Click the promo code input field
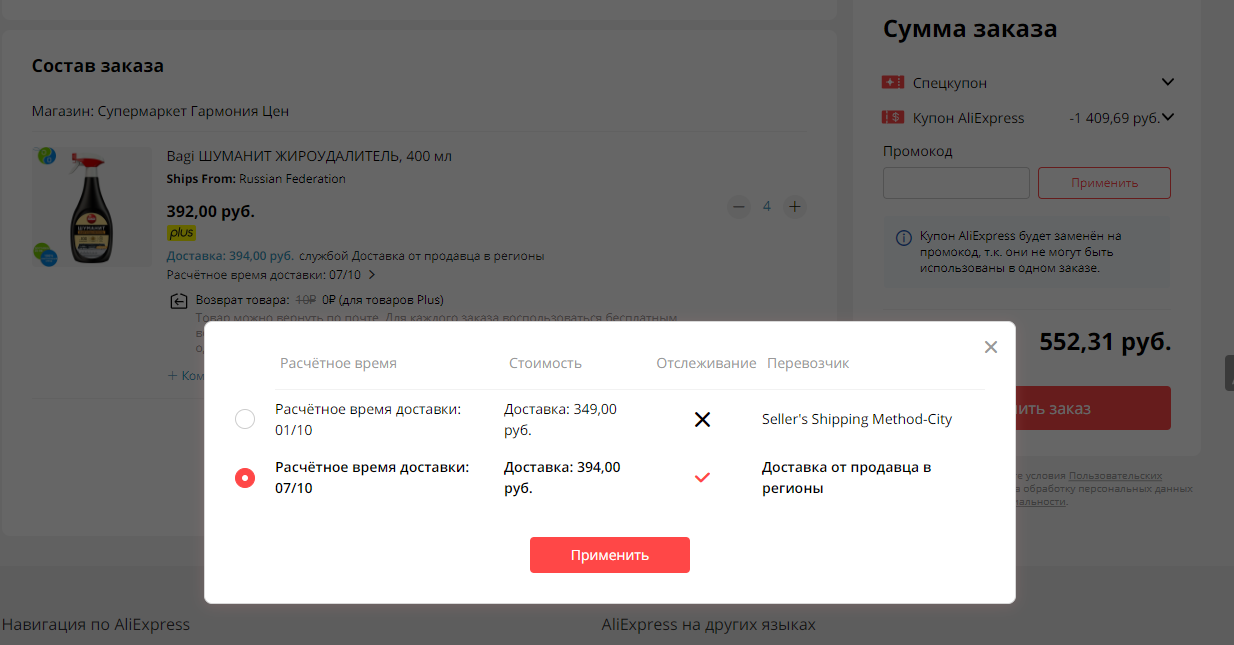Viewport: 1234px width, 645px height. (956, 183)
